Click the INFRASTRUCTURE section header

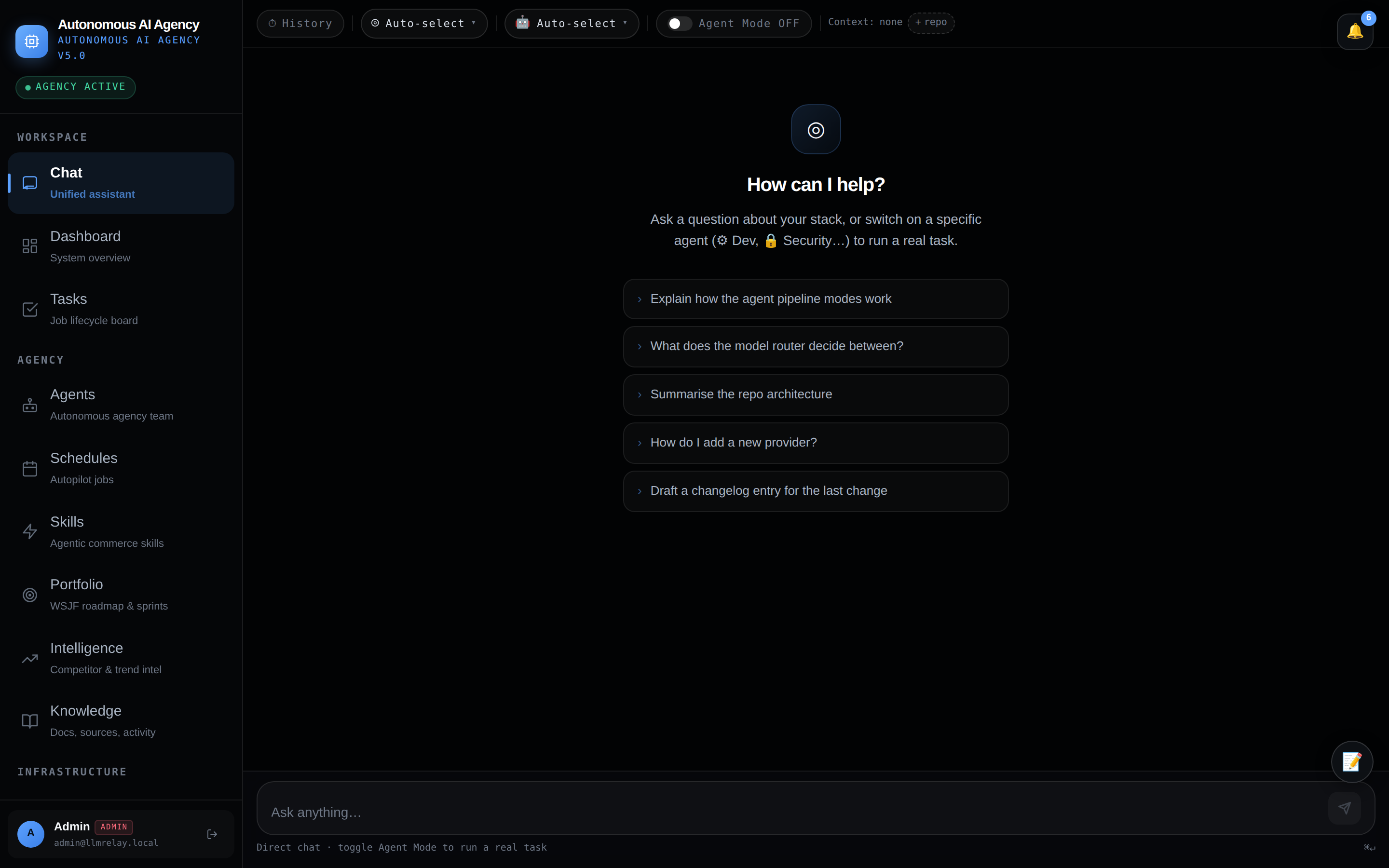[72, 772]
